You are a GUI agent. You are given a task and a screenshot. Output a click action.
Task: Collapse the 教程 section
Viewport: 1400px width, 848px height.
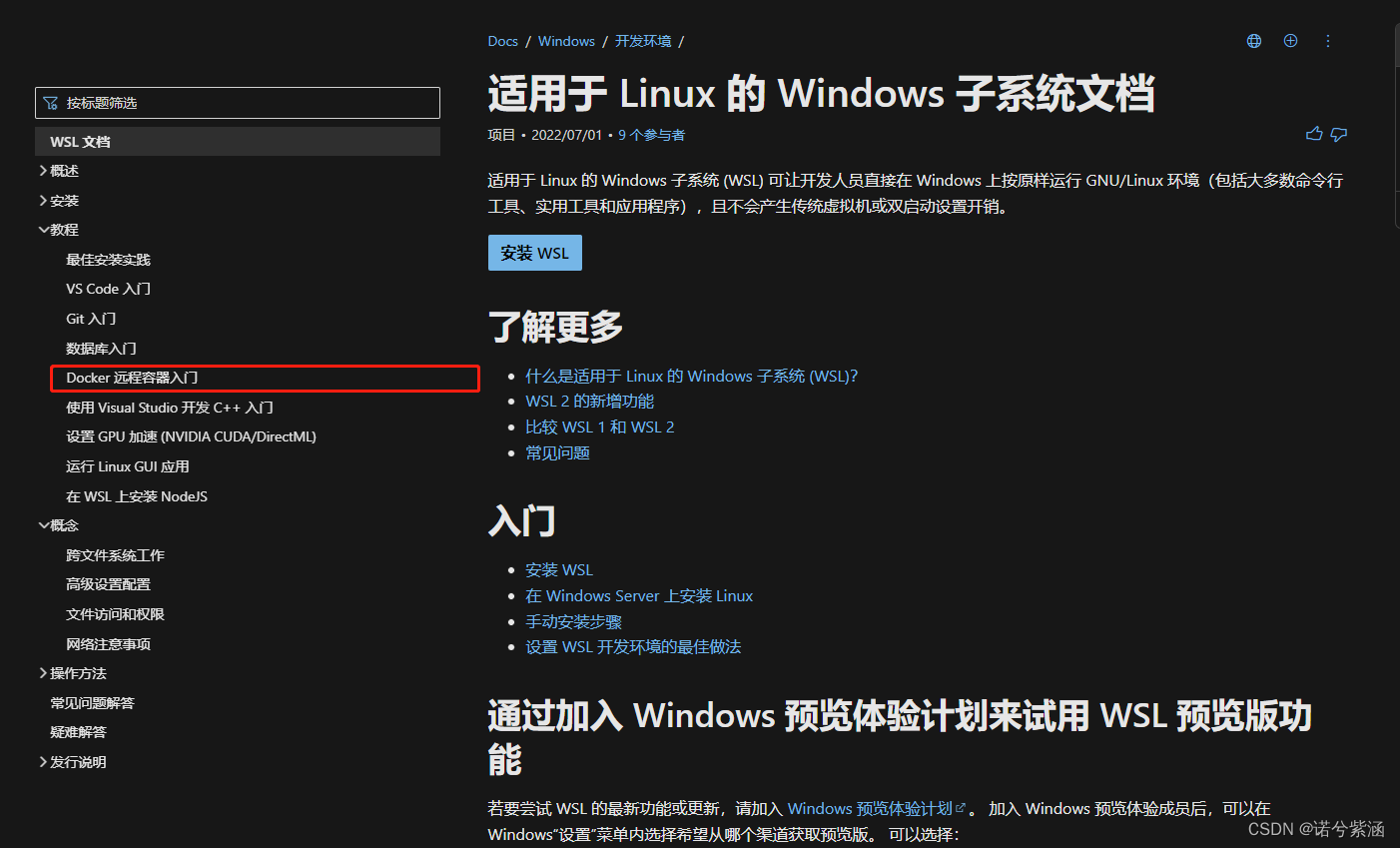coord(58,230)
